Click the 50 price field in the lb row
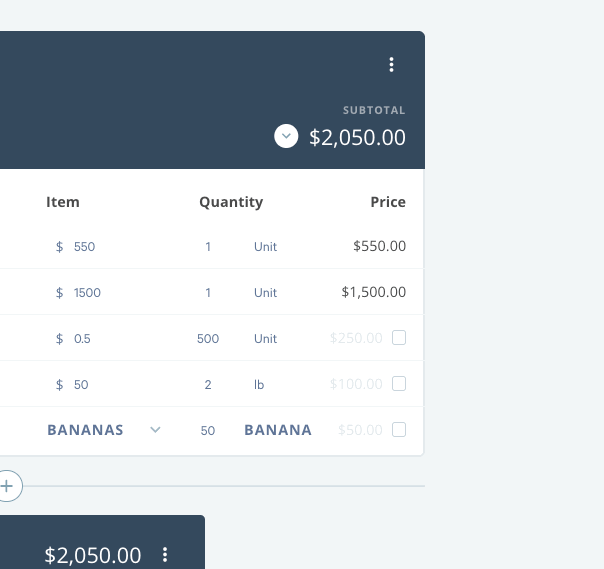The image size is (604, 569). (x=81, y=384)
